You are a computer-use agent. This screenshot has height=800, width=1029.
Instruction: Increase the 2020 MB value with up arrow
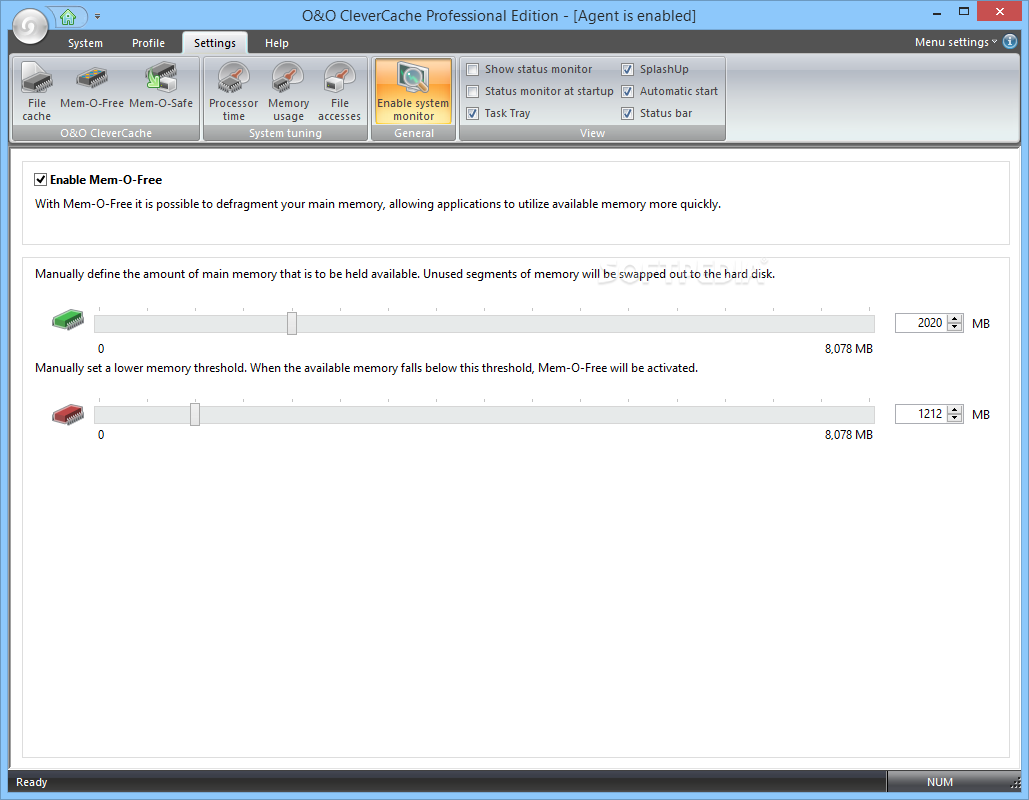(955, 319)
